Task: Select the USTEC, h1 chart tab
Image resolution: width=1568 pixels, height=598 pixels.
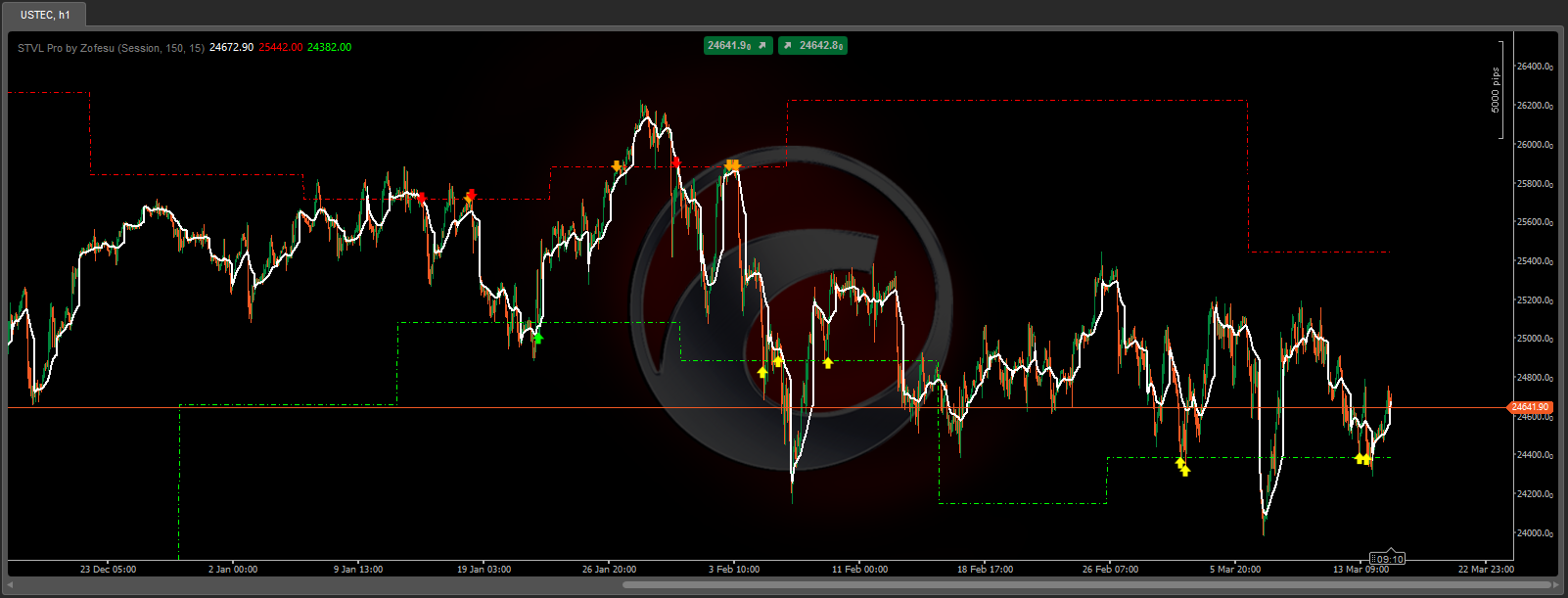Action: pyautogui.click(x=45, y=15)
